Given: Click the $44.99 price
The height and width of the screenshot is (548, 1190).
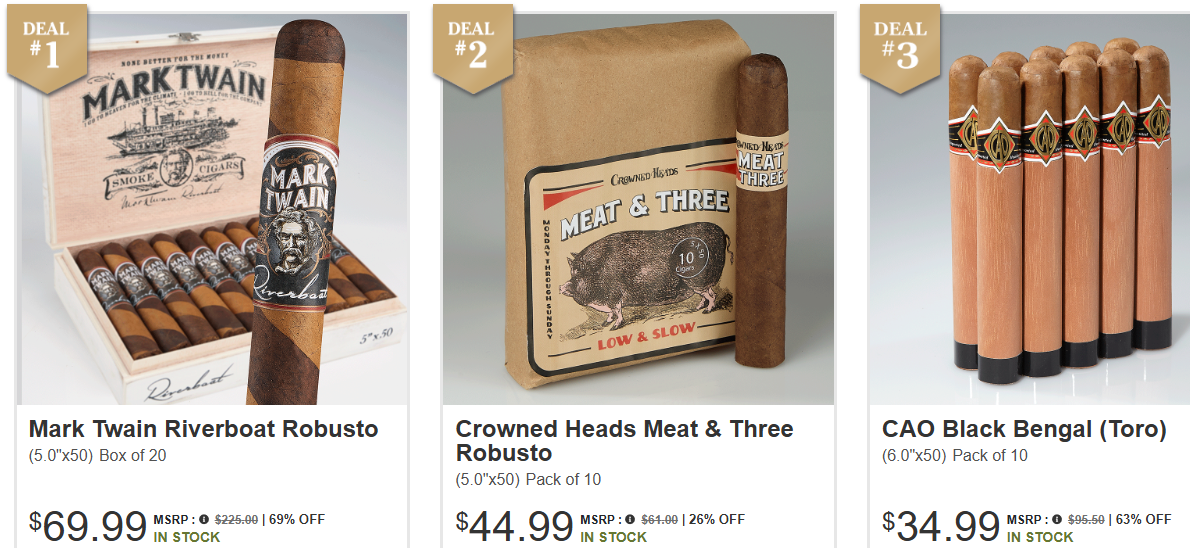Looking at the screenshot, I should click(x=515, y=526).
